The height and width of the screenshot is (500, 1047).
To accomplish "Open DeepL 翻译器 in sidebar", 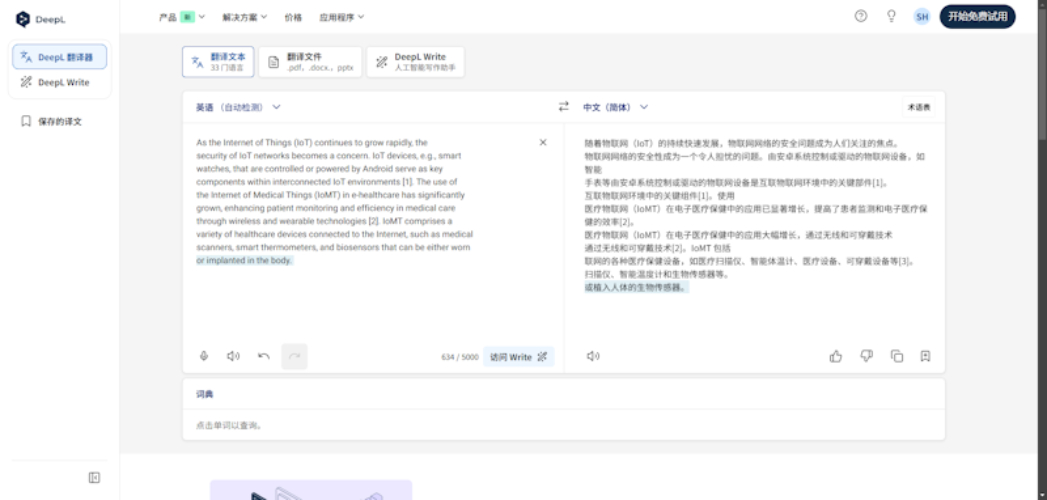I will 59,57.
